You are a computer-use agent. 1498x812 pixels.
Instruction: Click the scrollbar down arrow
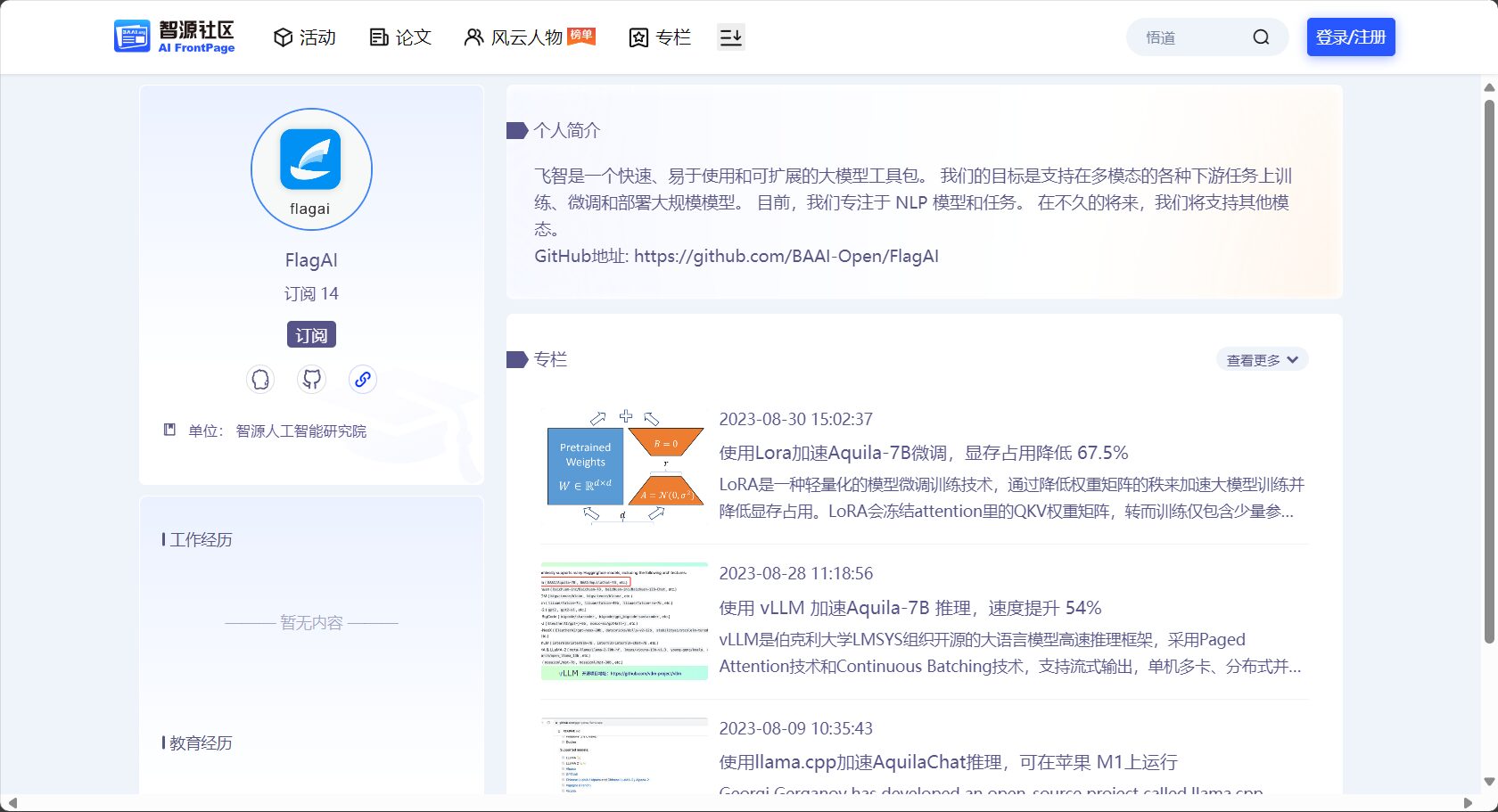1489,782
